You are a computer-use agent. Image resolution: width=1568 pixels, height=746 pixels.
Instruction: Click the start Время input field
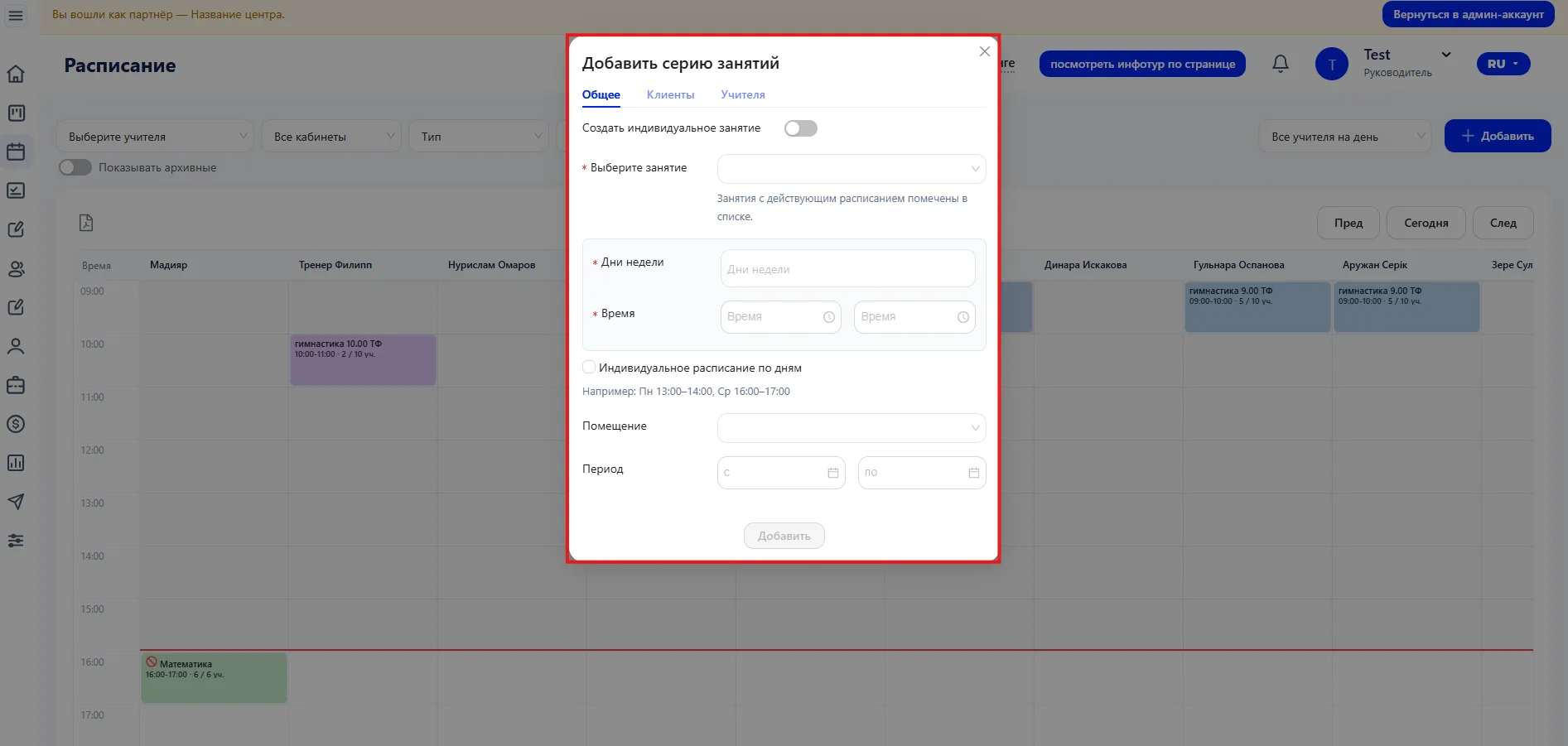pyautogui.click(x=780, y=317)
